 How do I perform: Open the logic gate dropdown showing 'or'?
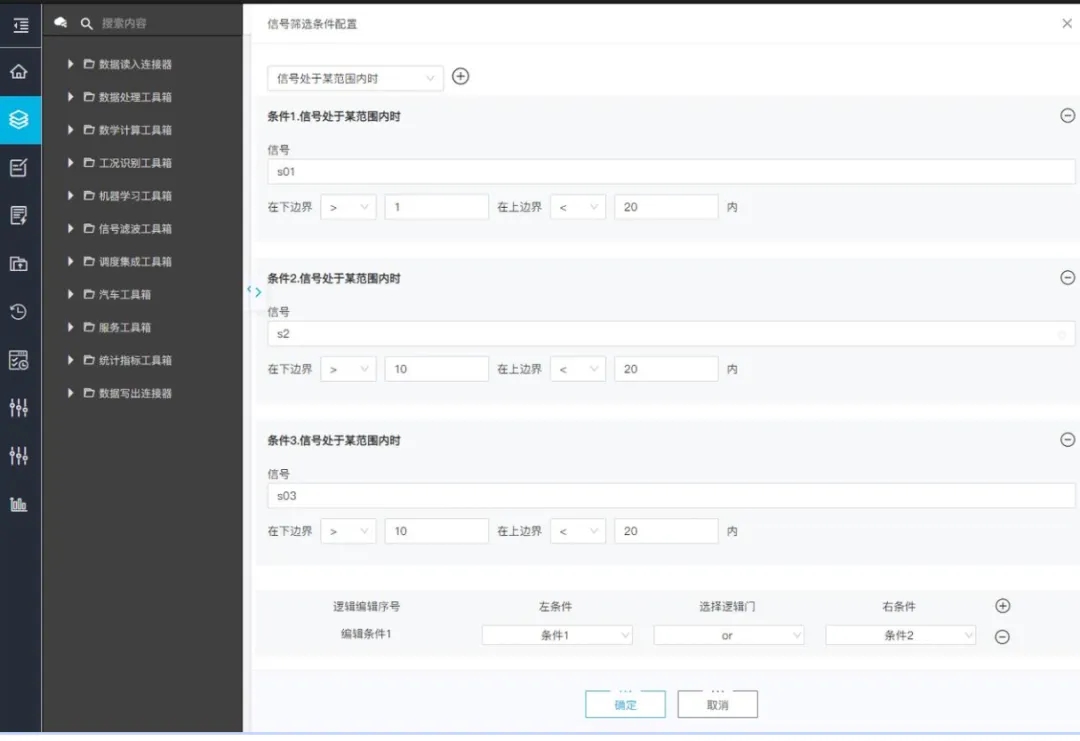(728, 635)
